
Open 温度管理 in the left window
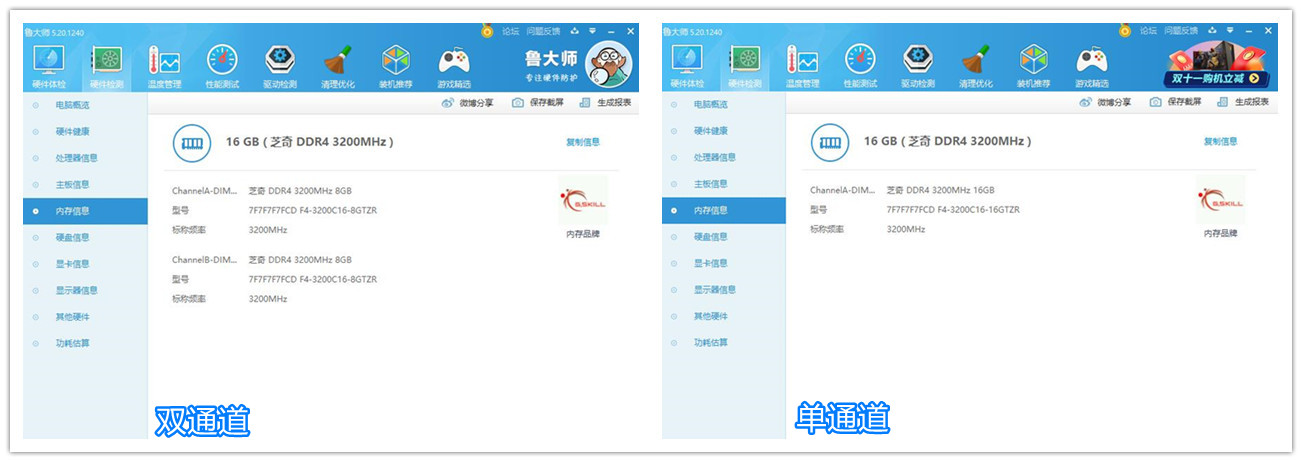[164, 66]
